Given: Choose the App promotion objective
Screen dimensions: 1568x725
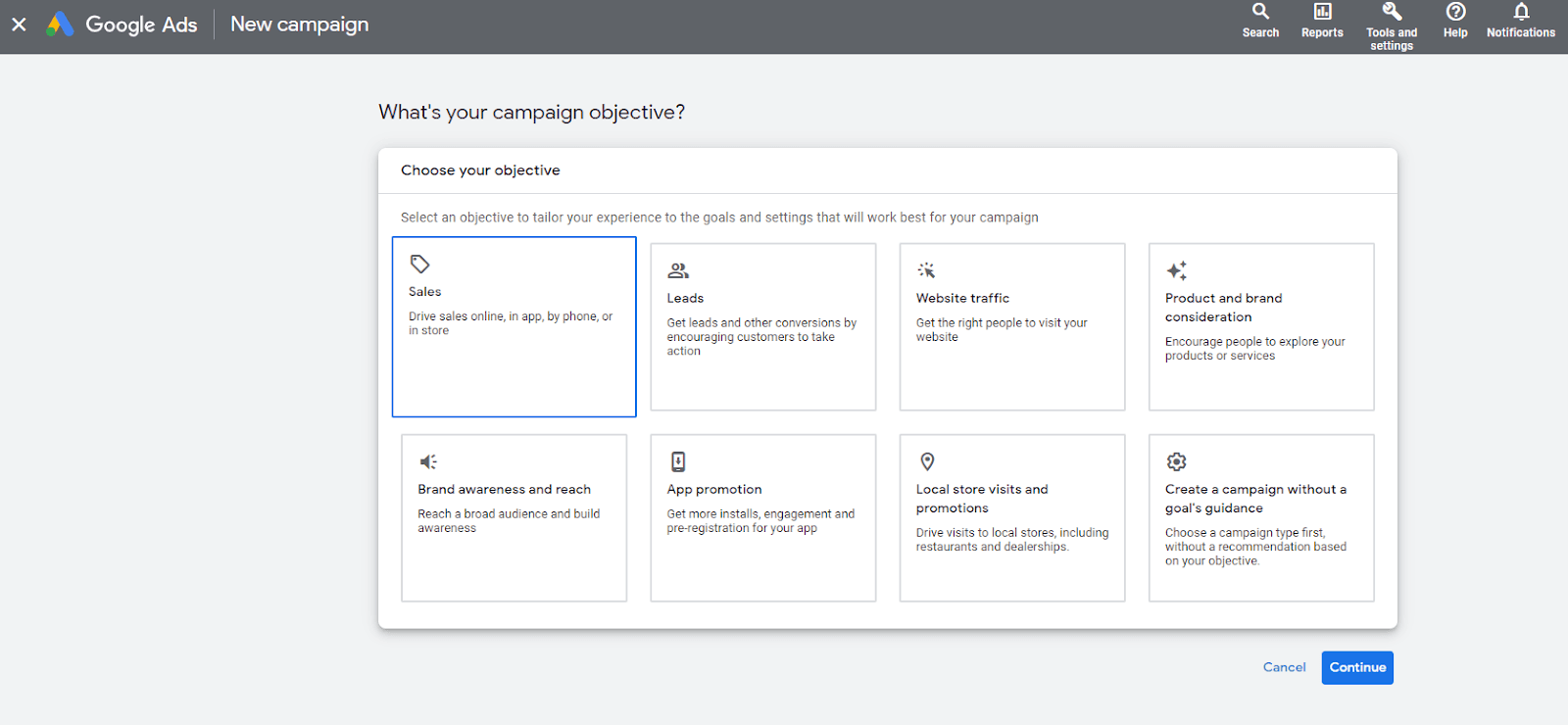Looking at the screenshot, I should coord(762,517).
